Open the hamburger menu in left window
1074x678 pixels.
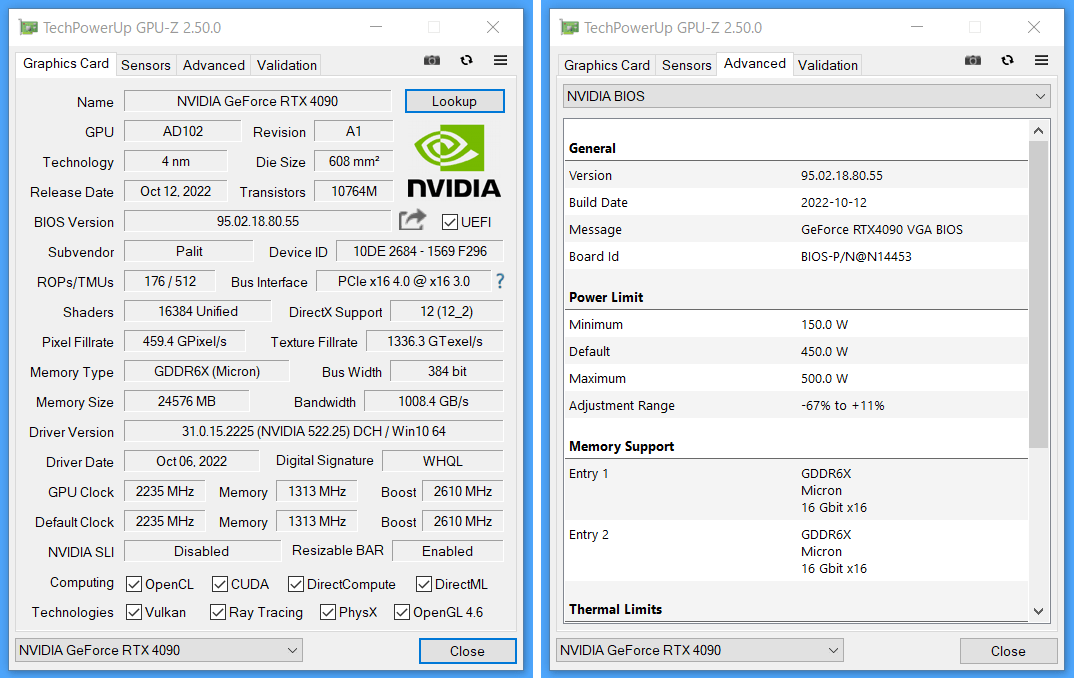500,61
